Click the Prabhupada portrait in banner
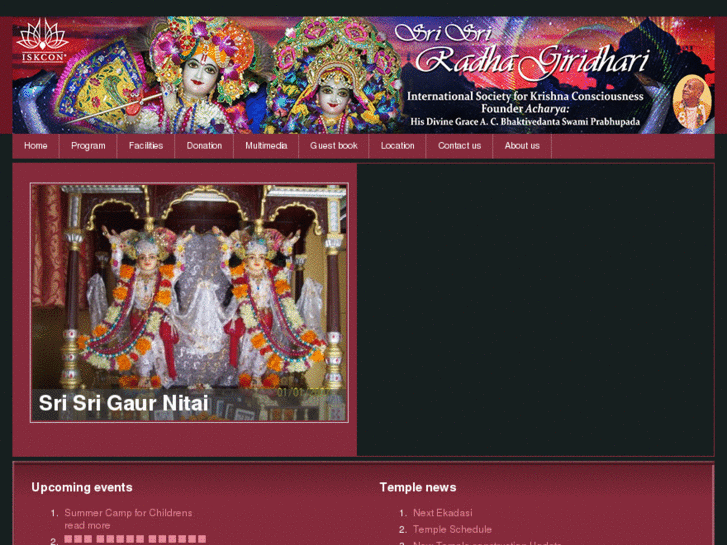 [x=692, y=102]
